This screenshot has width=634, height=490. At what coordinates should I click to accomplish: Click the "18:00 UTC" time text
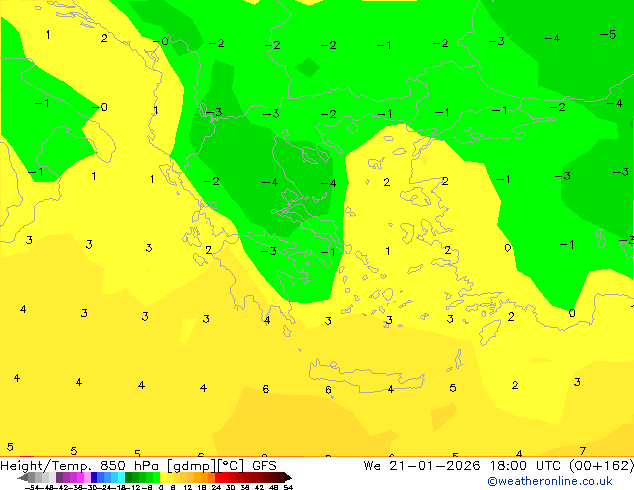tap(525, 465)
